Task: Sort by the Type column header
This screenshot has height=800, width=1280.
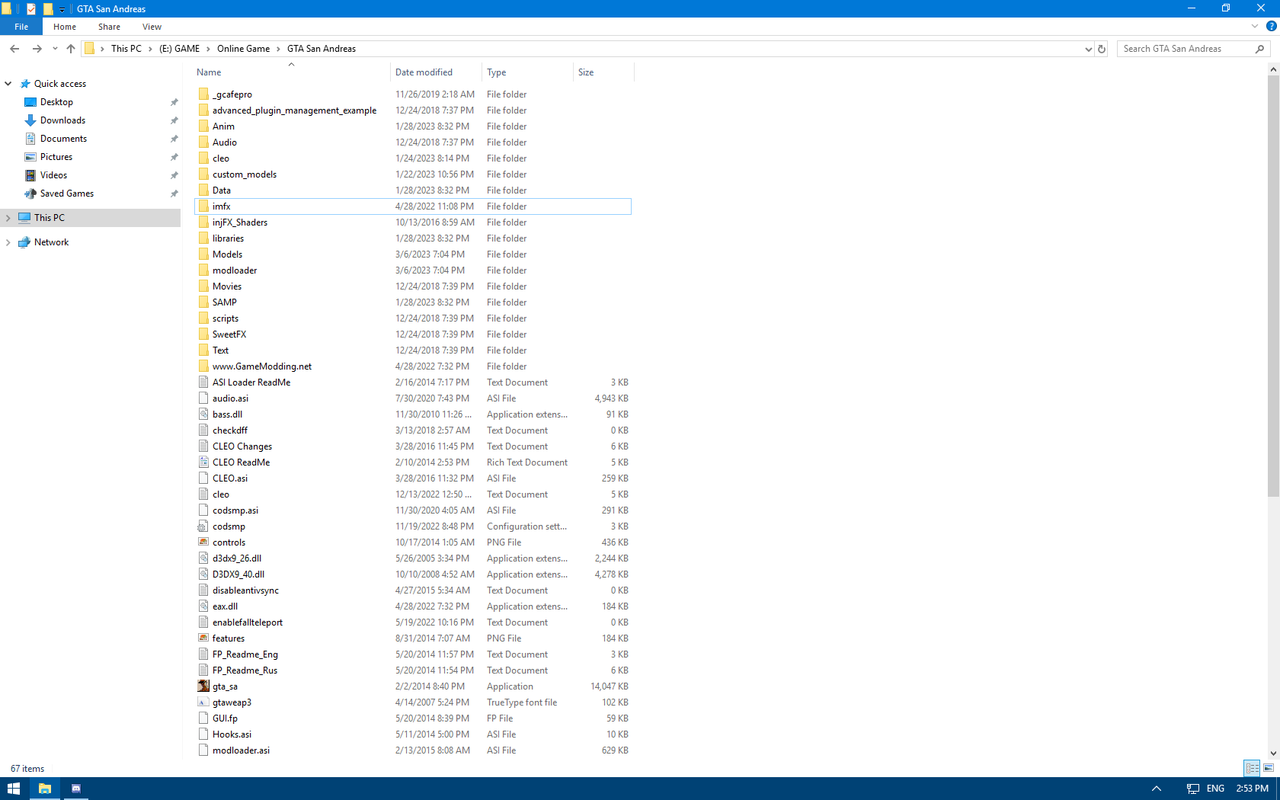Action: pos(527,72)
